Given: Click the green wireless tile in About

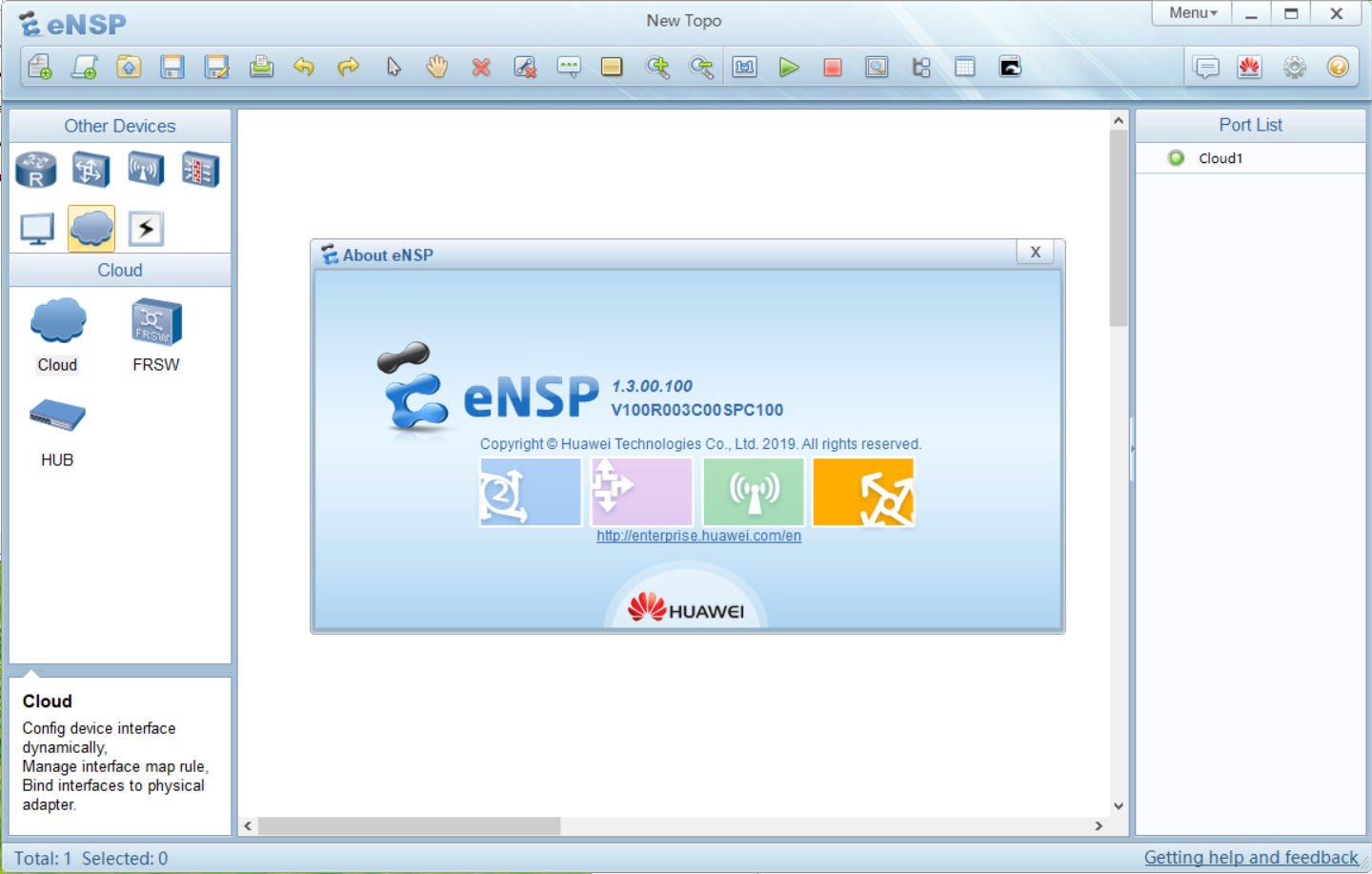Looking at the screenshot, I should pos(754,492).
